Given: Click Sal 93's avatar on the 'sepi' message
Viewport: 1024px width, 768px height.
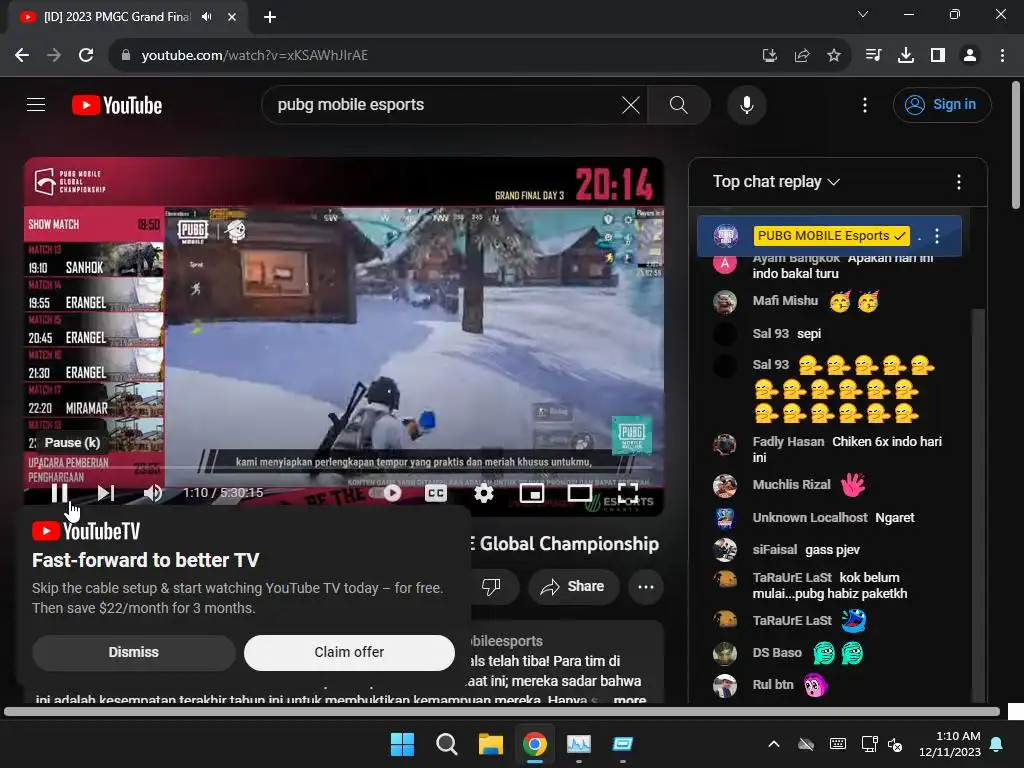Looking at the screenshot, I should point(725,334).
